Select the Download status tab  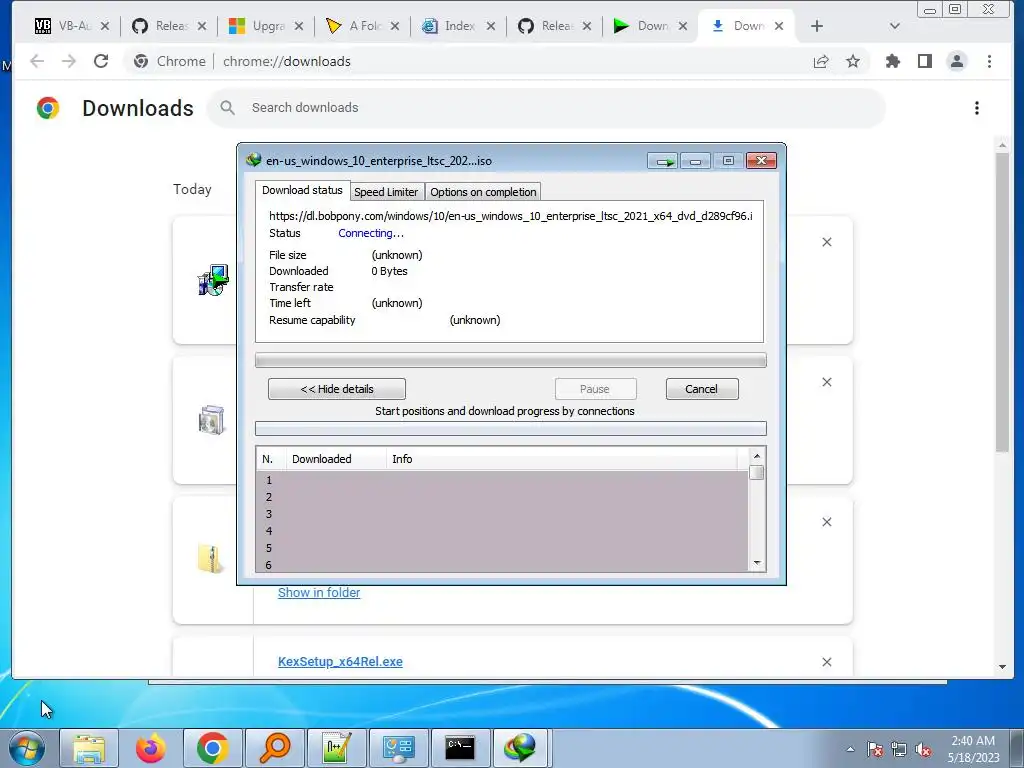[x=302, y=190]
